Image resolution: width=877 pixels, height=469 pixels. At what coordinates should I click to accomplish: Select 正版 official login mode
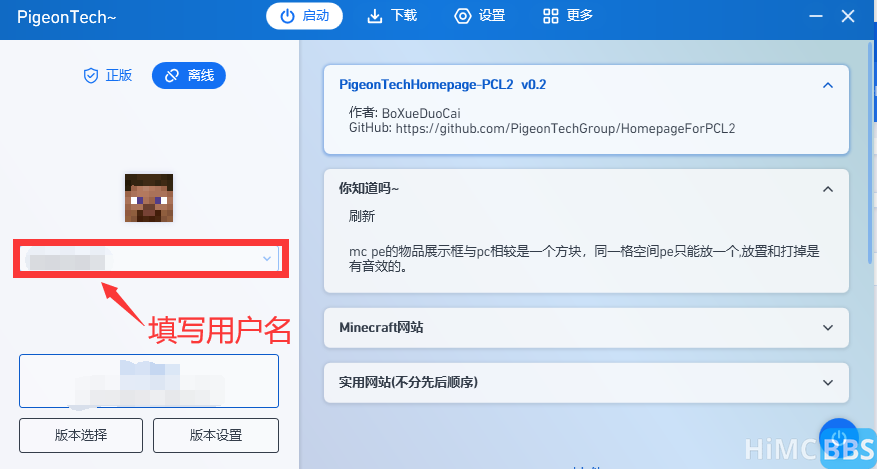coord(107,75)
